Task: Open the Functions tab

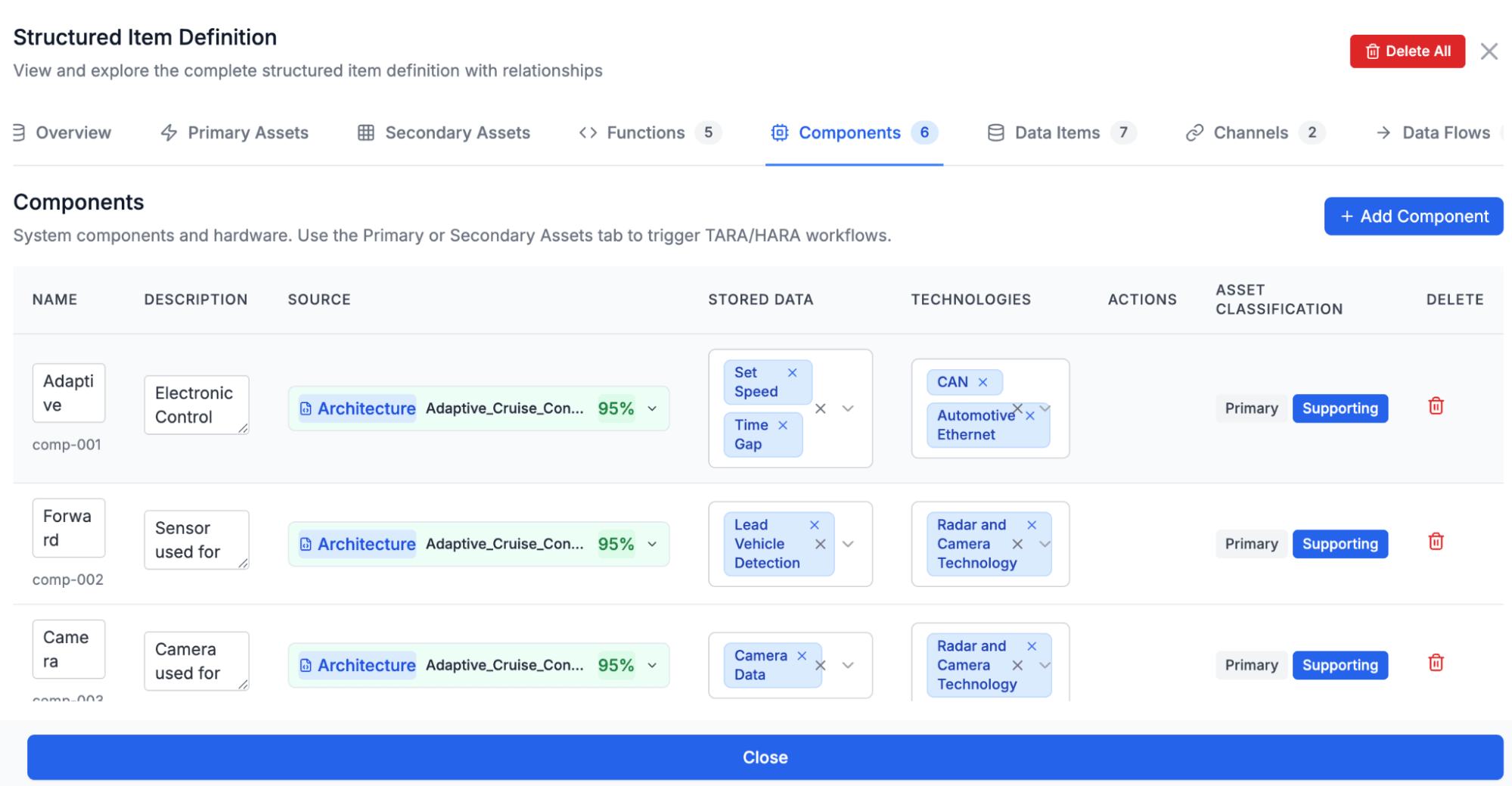Action: coord(645,133)
